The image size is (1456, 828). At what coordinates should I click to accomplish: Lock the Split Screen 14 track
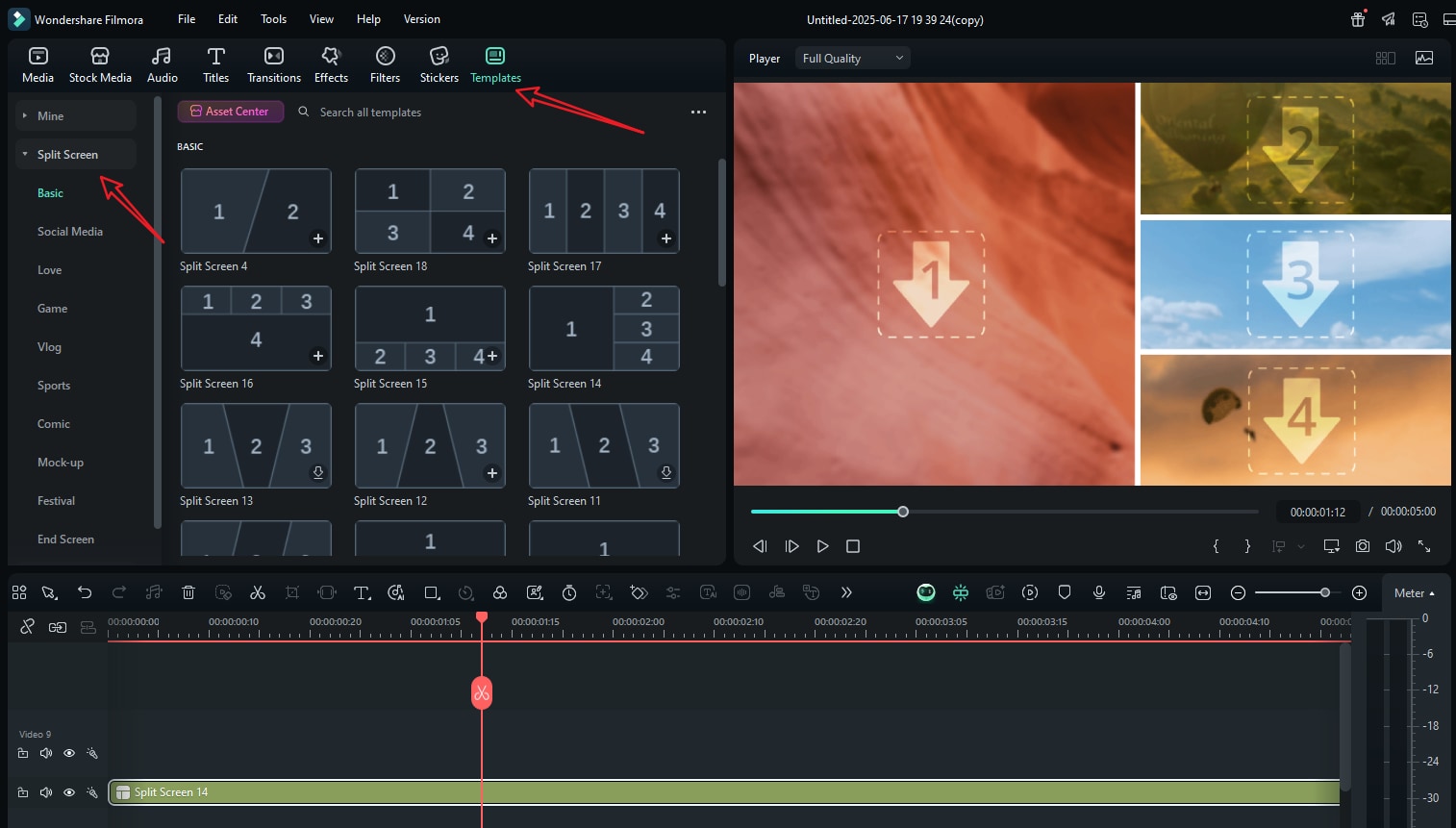pyautogui.click(x=23, y=792)
